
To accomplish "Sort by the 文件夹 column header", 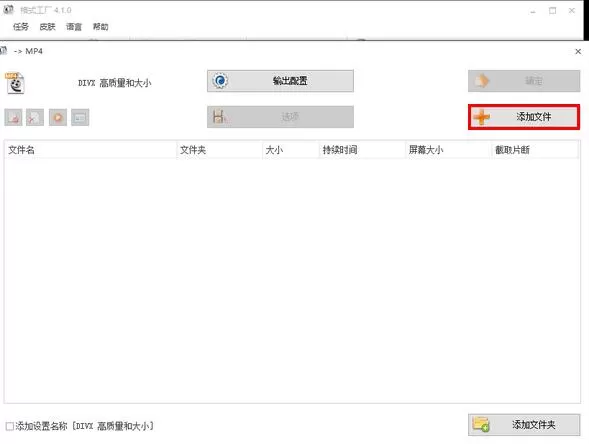I will tap(219, 150).
